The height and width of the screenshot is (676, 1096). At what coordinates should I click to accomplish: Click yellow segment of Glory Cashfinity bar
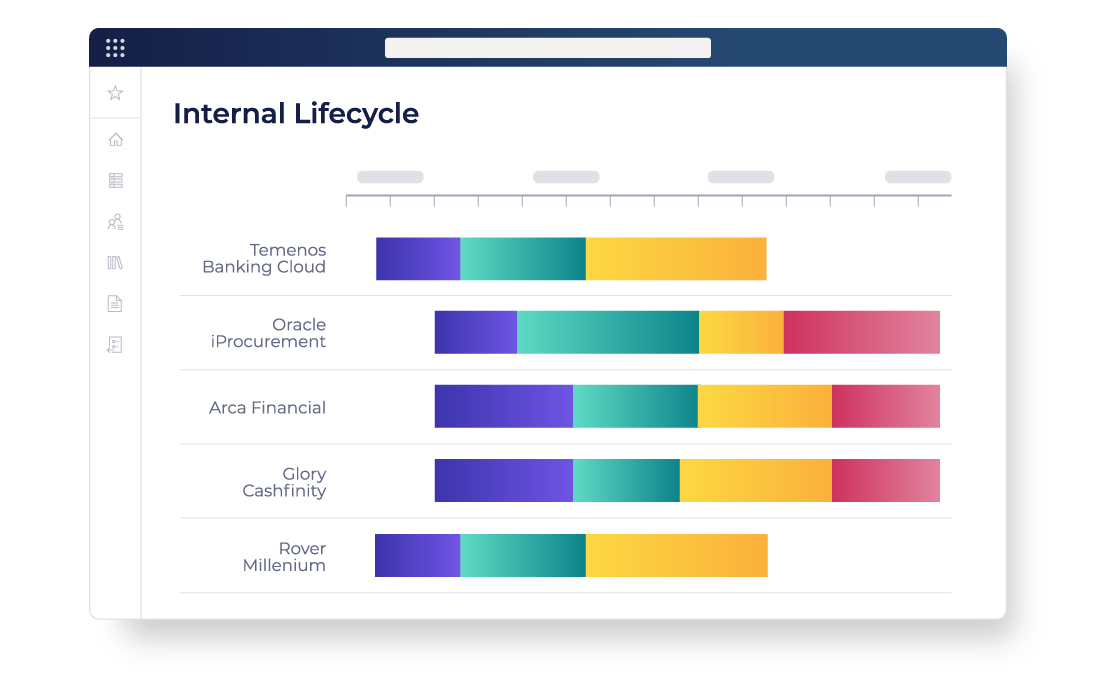pyautogui.click(x=756, y=480)
